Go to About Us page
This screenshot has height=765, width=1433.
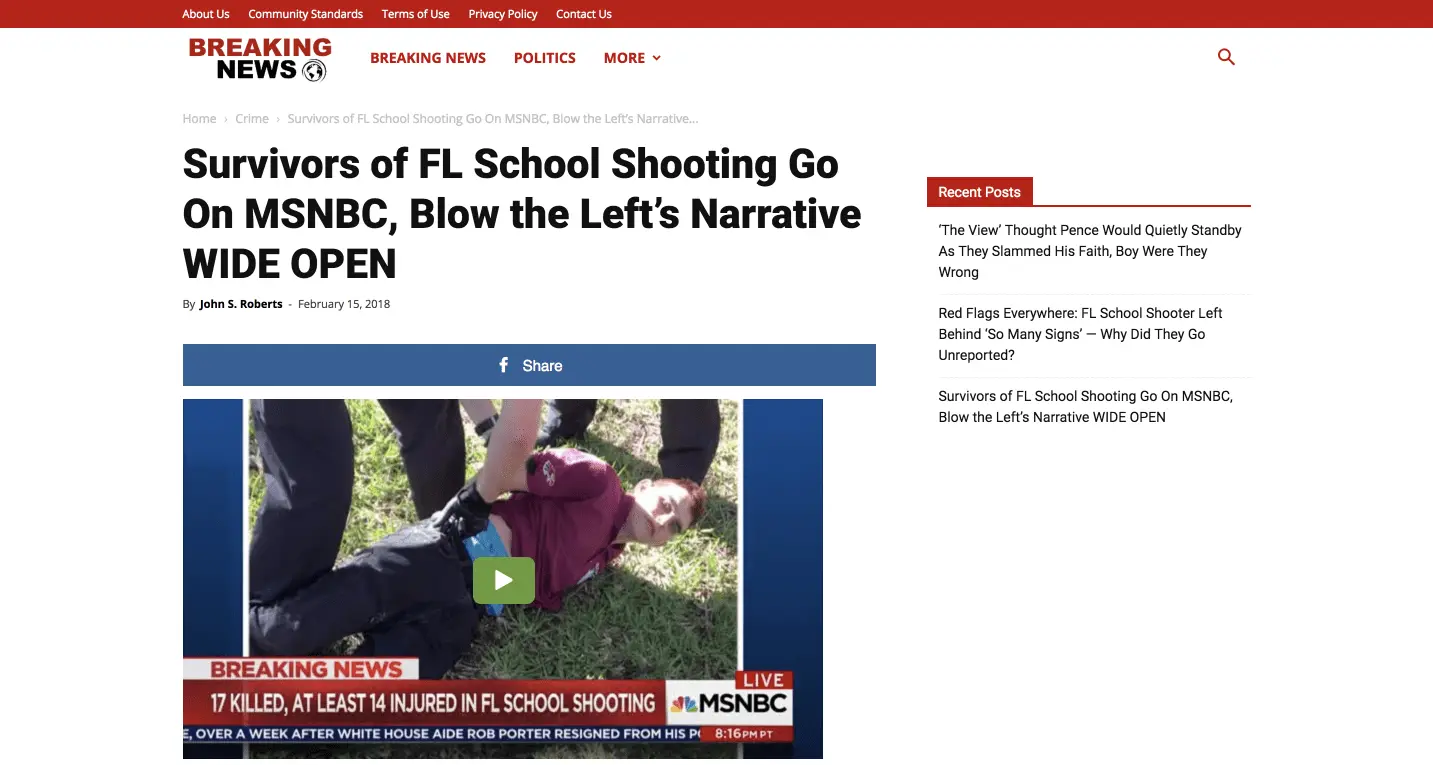(x=206, y=14)
